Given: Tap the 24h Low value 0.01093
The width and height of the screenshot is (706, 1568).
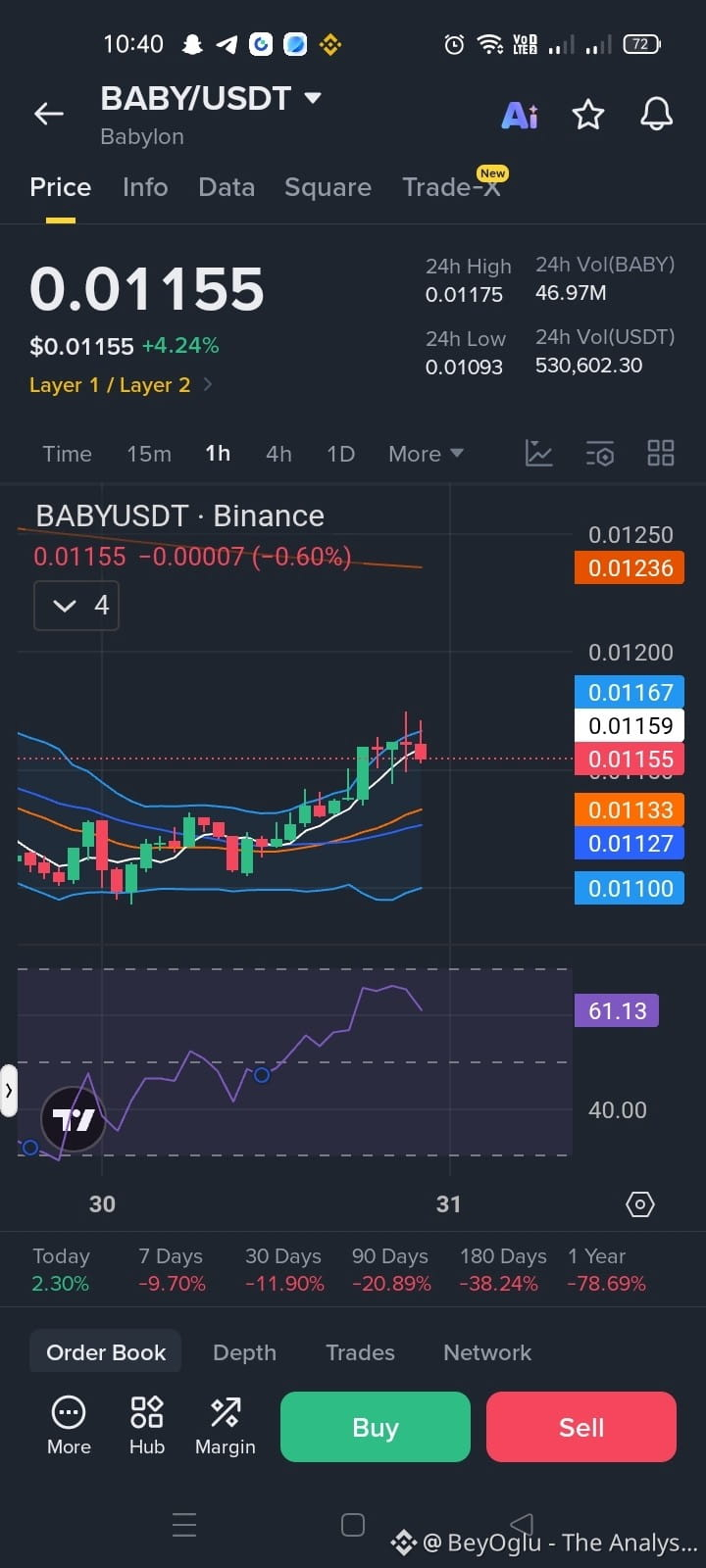Looking at the screenshot, I should [464, 367].
